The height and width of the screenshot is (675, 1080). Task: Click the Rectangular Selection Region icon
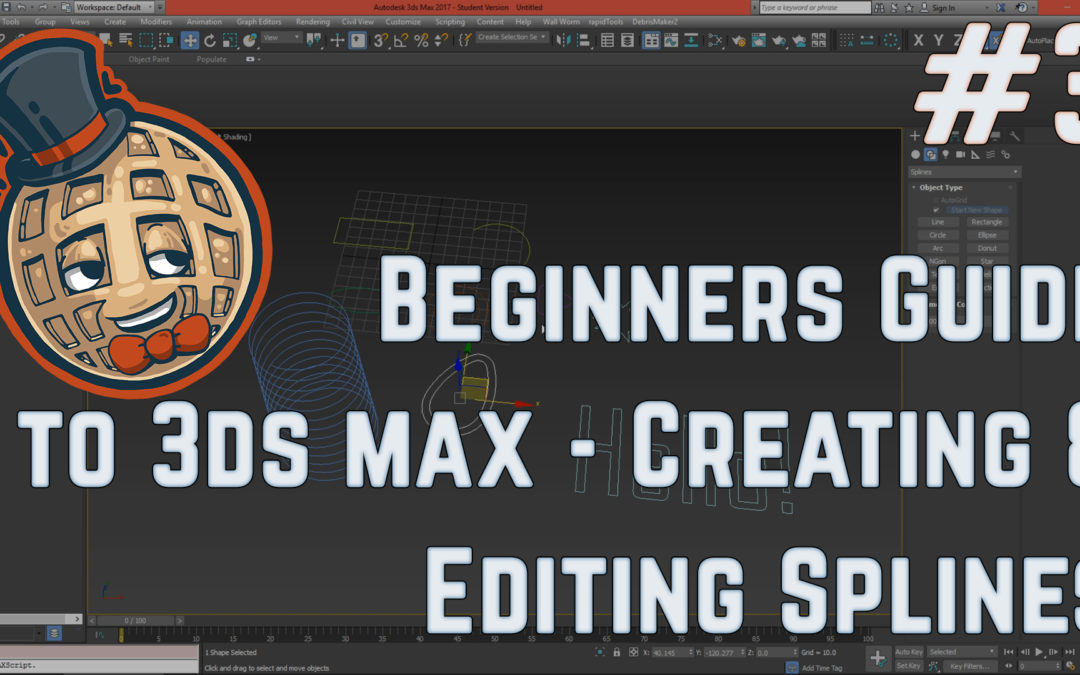click(x=146, y=41)
